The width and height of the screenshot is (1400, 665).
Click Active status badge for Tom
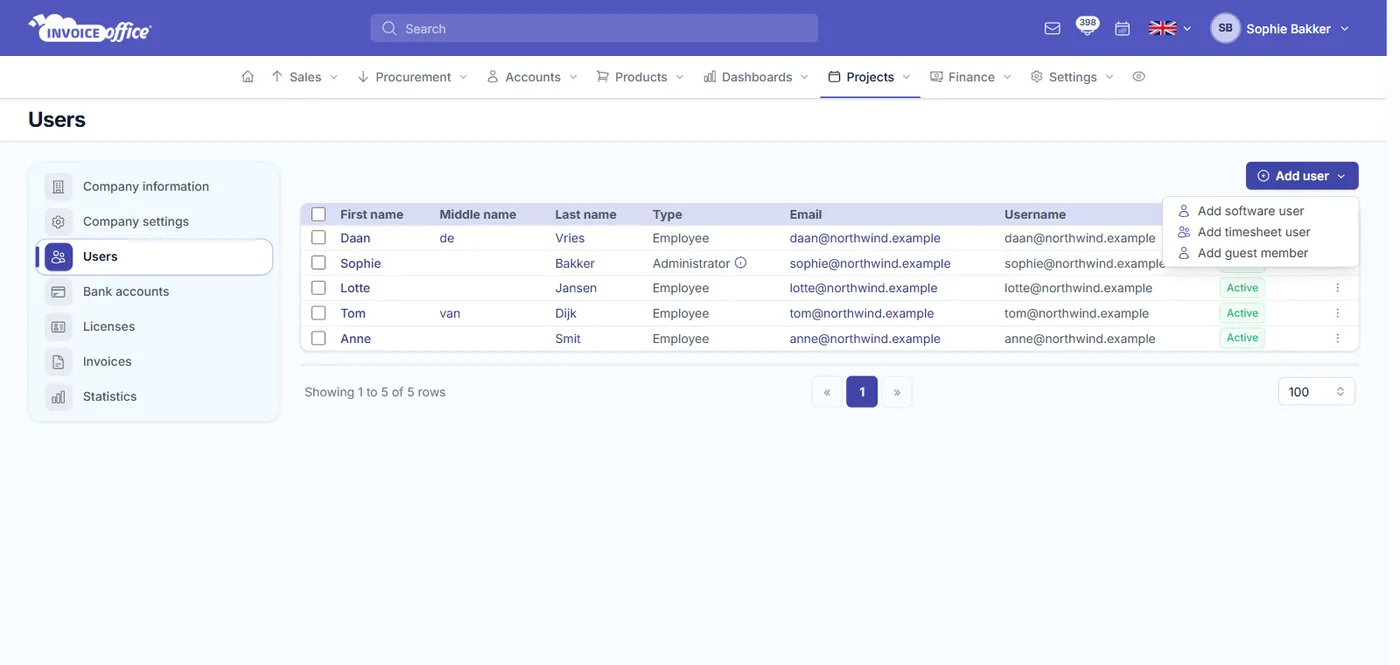tap(1242, 313)
